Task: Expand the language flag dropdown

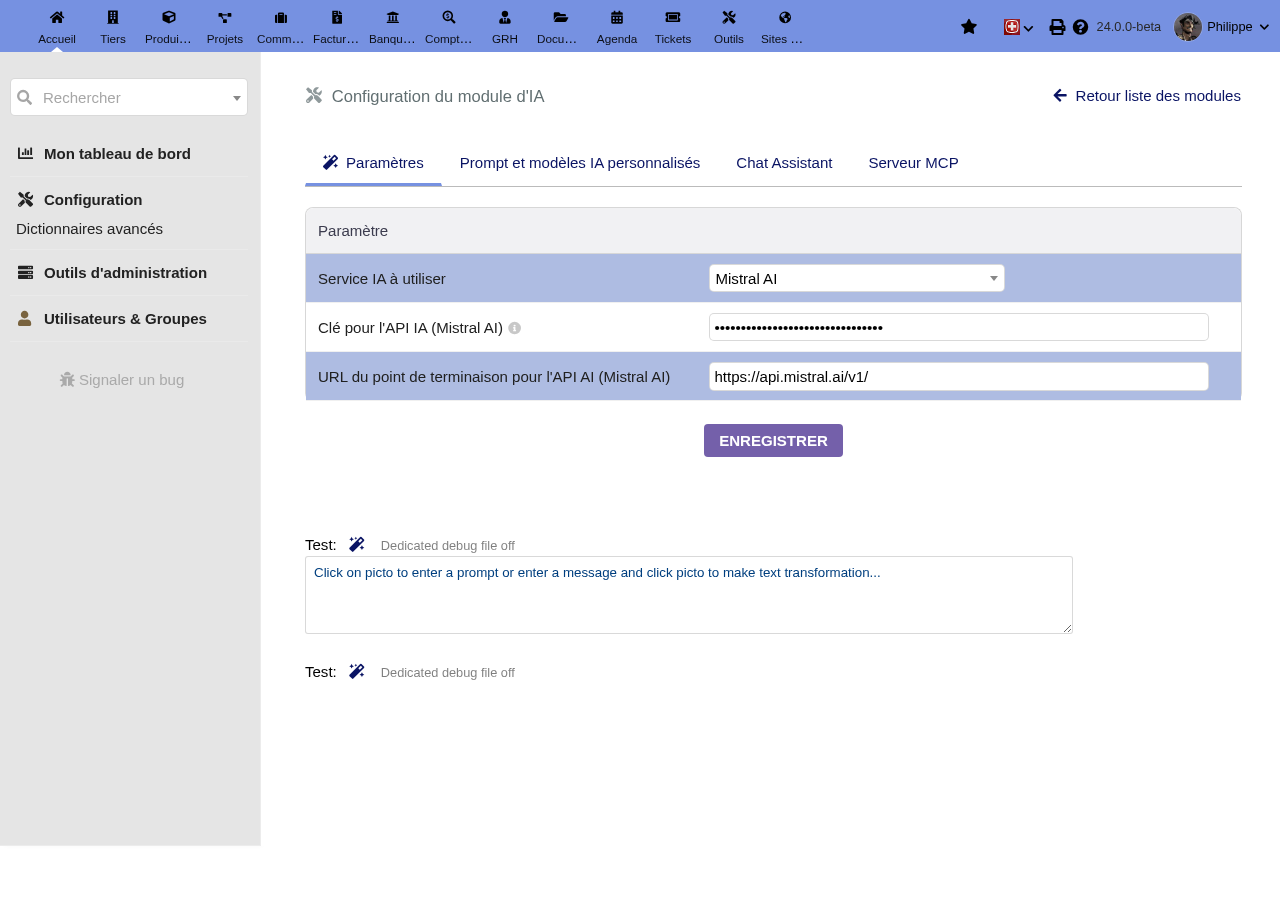Action: 1019,27
